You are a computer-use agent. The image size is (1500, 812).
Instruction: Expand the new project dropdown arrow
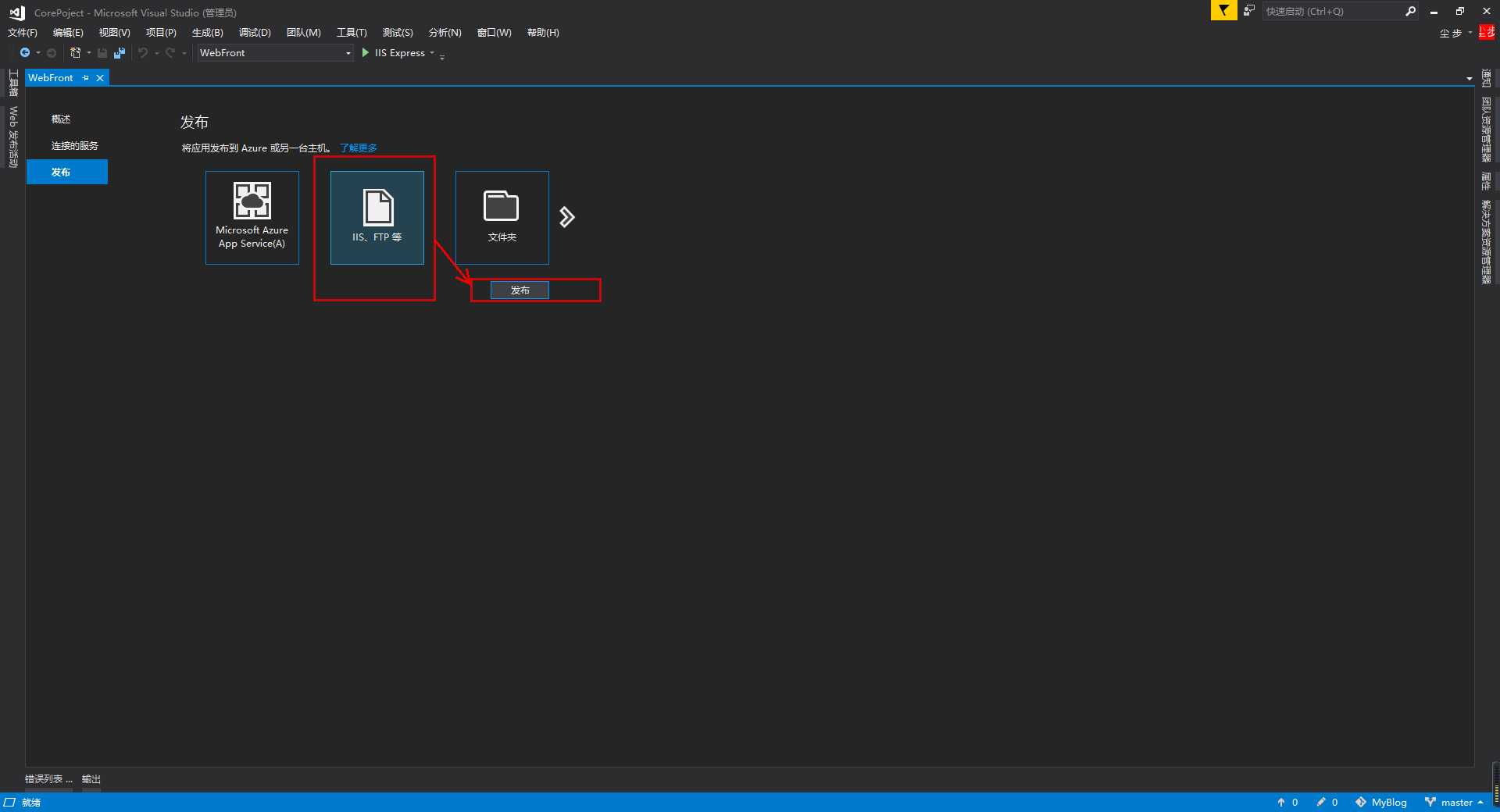(88, 53)
